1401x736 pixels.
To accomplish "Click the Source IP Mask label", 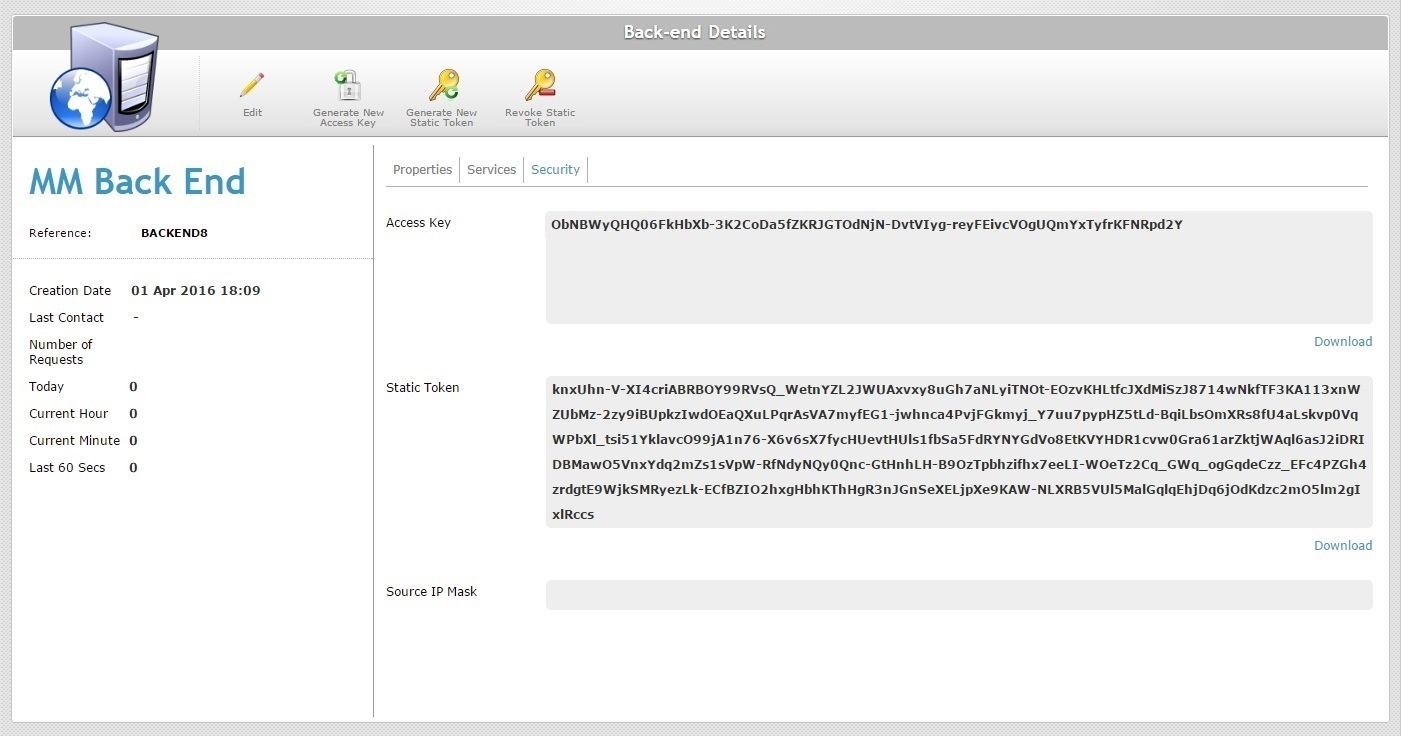I will [432, 592].
